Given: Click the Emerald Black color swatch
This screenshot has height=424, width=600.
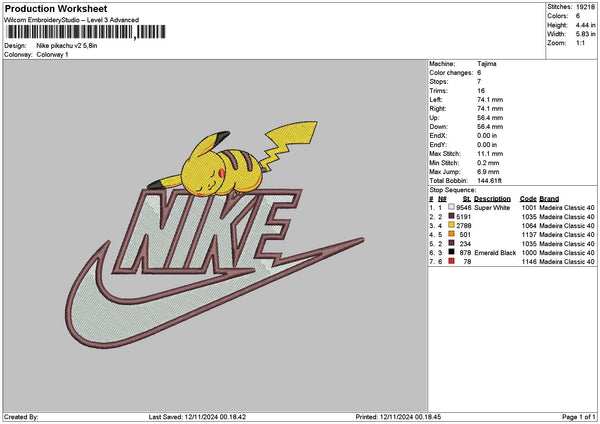Looking at the screenshot, I should [x=452, y=252].
